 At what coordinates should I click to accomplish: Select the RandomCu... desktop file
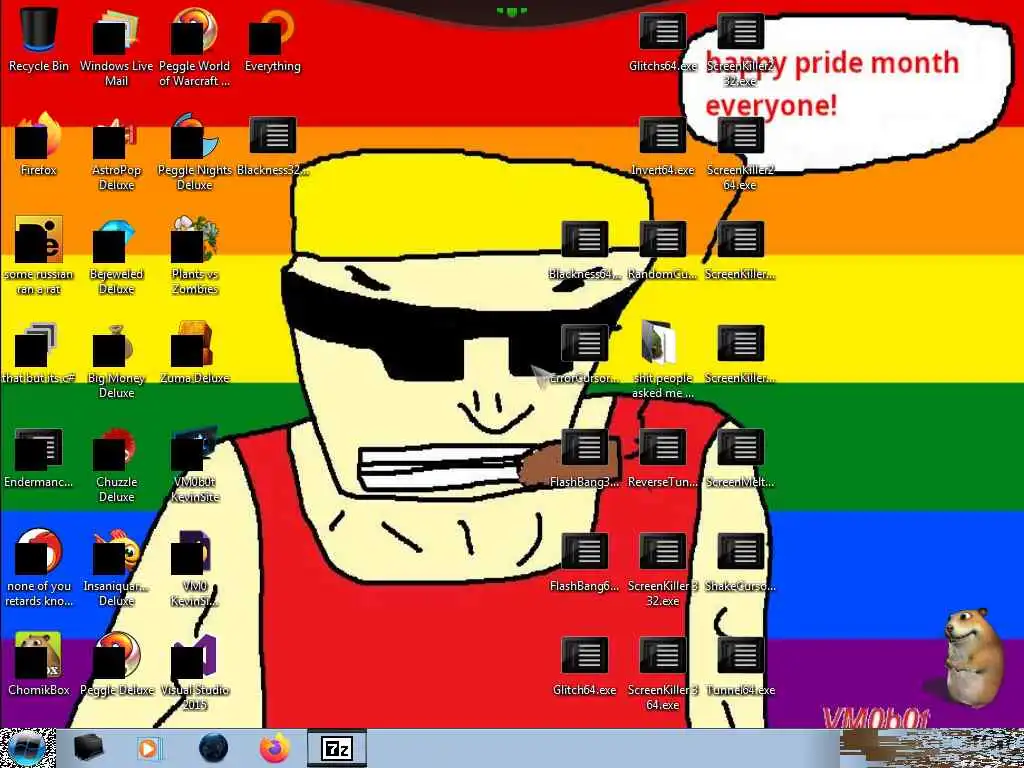pyautogui.click(x=663, y=249)
